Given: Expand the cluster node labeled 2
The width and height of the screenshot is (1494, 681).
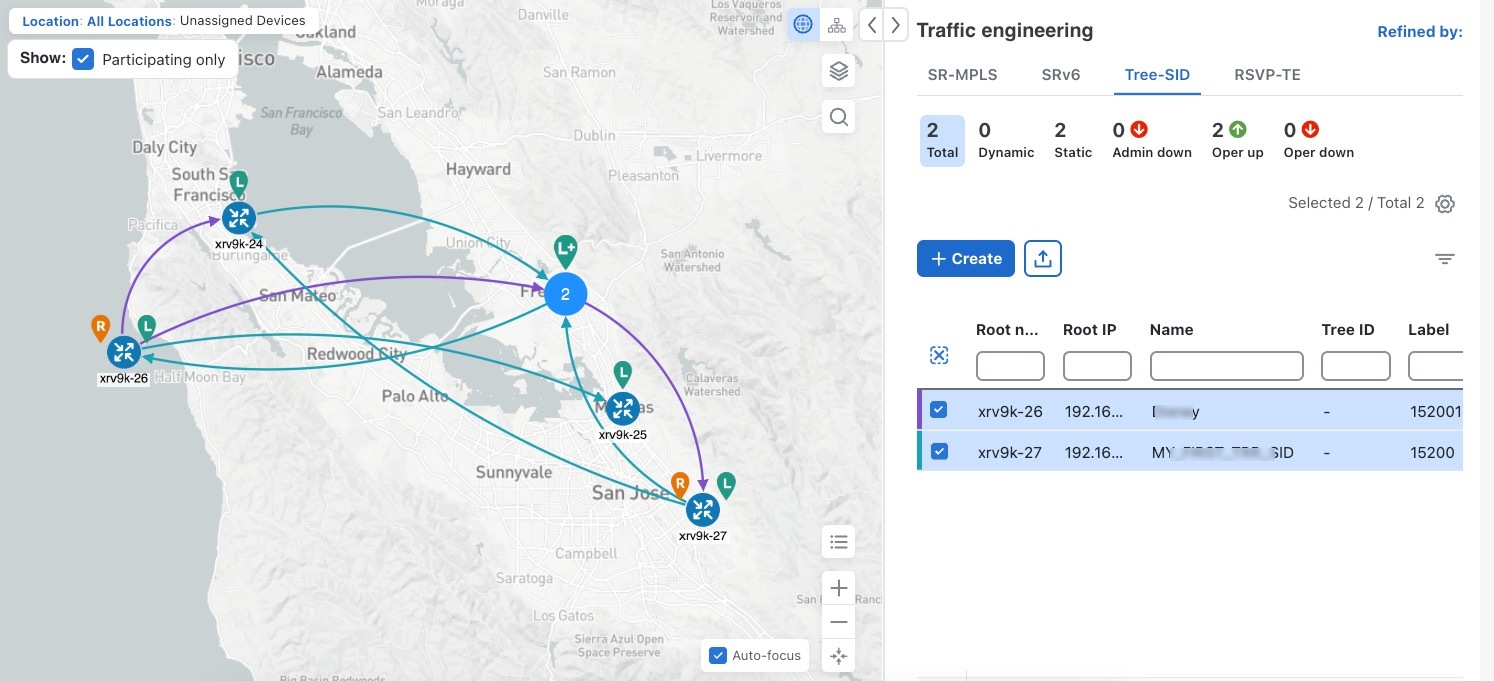Looking at the screenshot, I should click(x=565, y=294).
